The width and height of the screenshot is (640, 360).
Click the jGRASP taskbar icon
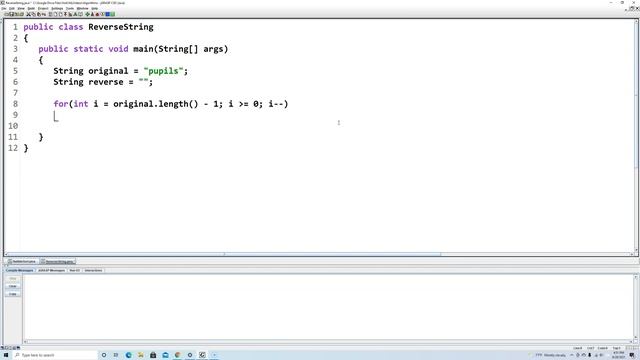(202, 355)
